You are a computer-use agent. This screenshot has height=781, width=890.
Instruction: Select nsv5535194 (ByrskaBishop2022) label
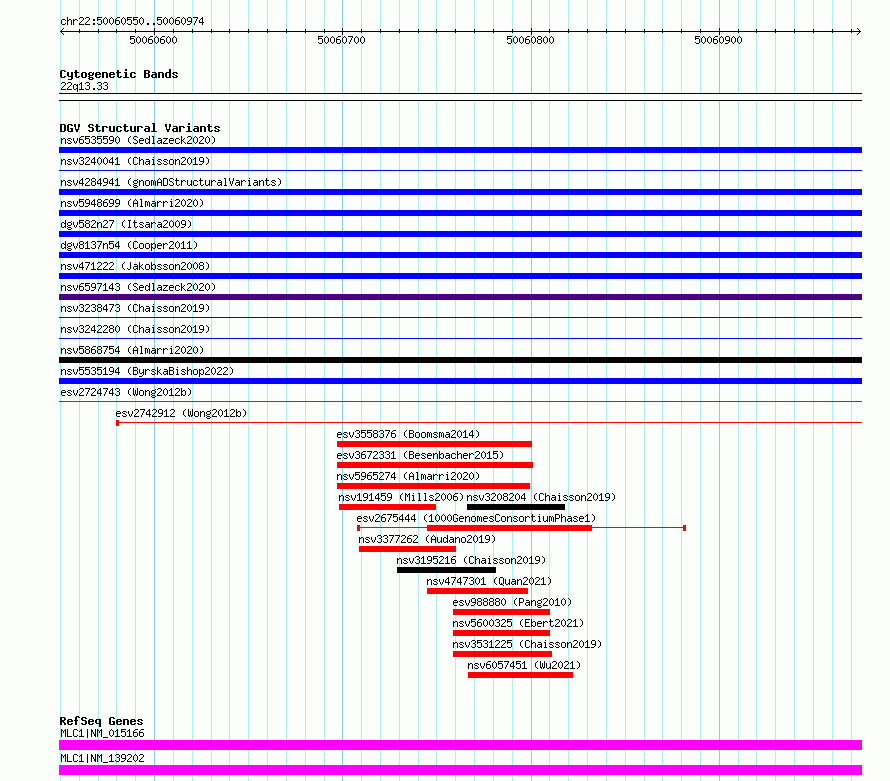click(x=147, y=371)
